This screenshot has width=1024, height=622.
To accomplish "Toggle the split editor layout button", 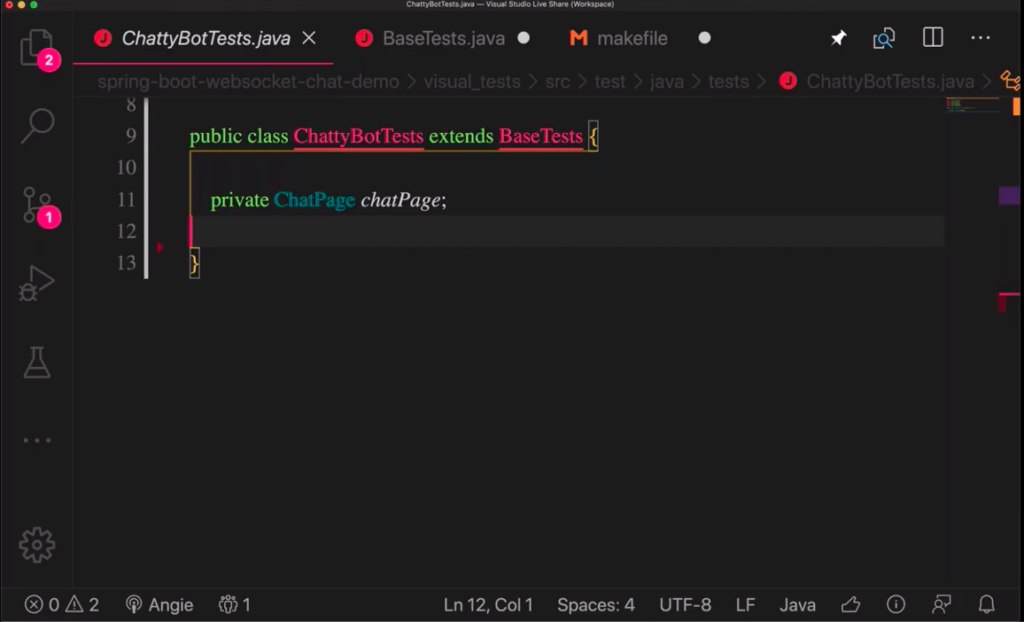I will point(932,38).
